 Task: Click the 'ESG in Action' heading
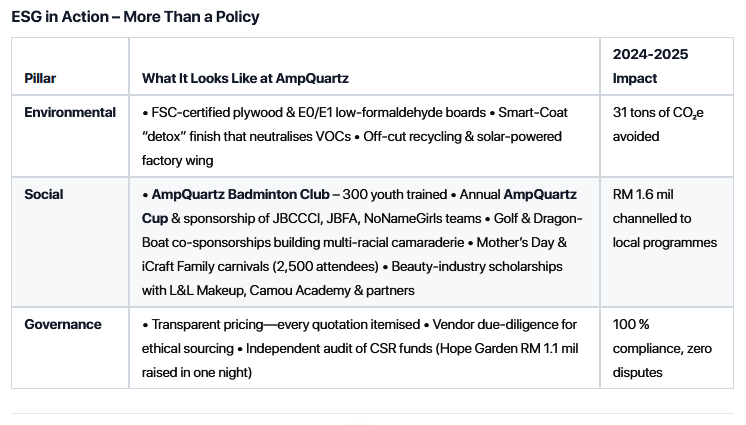[x=135, y=17]
